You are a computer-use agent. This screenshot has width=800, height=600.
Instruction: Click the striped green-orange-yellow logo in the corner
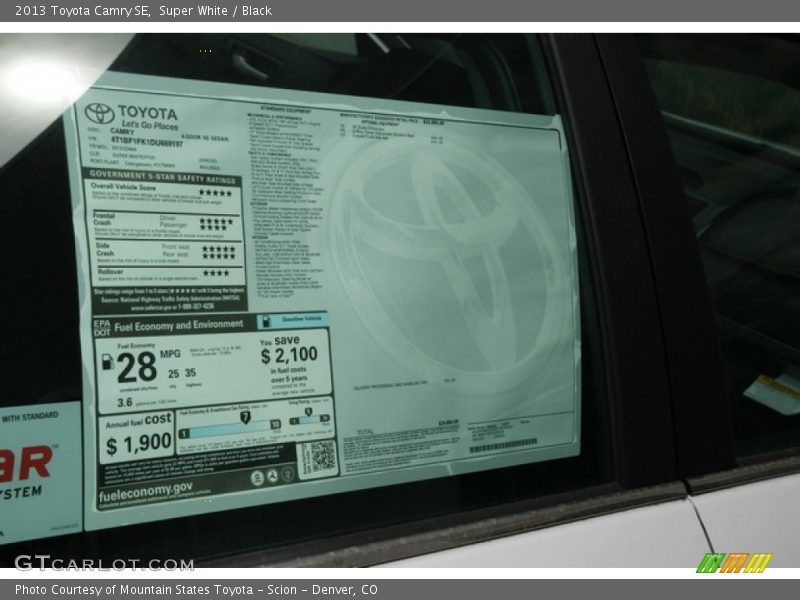(735, 563)
